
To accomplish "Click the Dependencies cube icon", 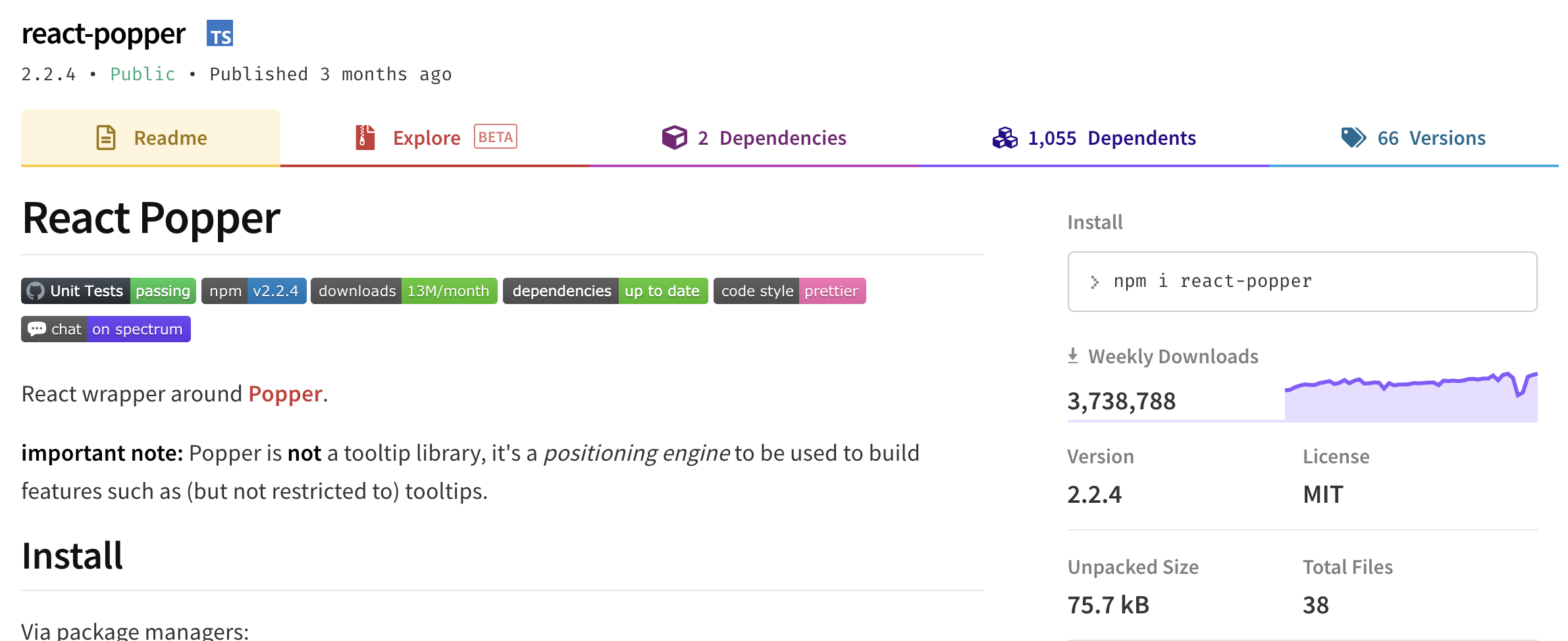I will pyautogui.click(x=674, y=138).
